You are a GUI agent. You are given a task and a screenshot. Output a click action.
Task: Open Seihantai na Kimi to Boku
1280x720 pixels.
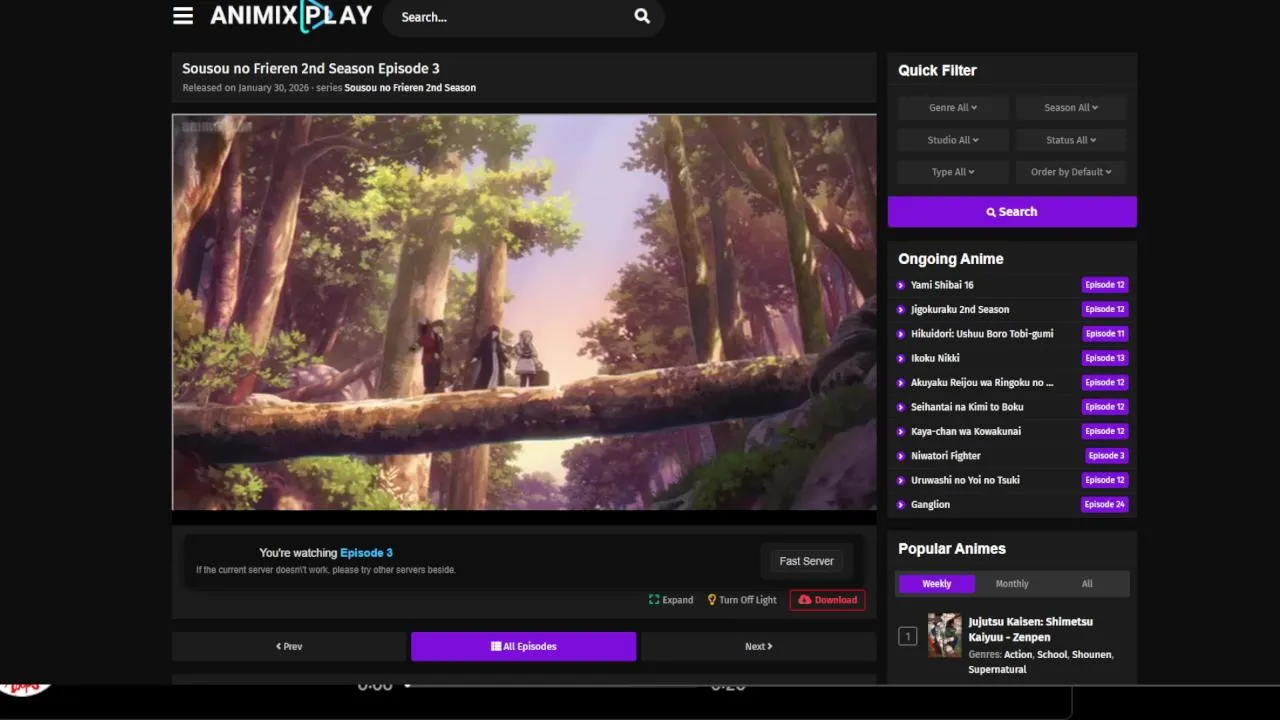[x=967, y=407]
